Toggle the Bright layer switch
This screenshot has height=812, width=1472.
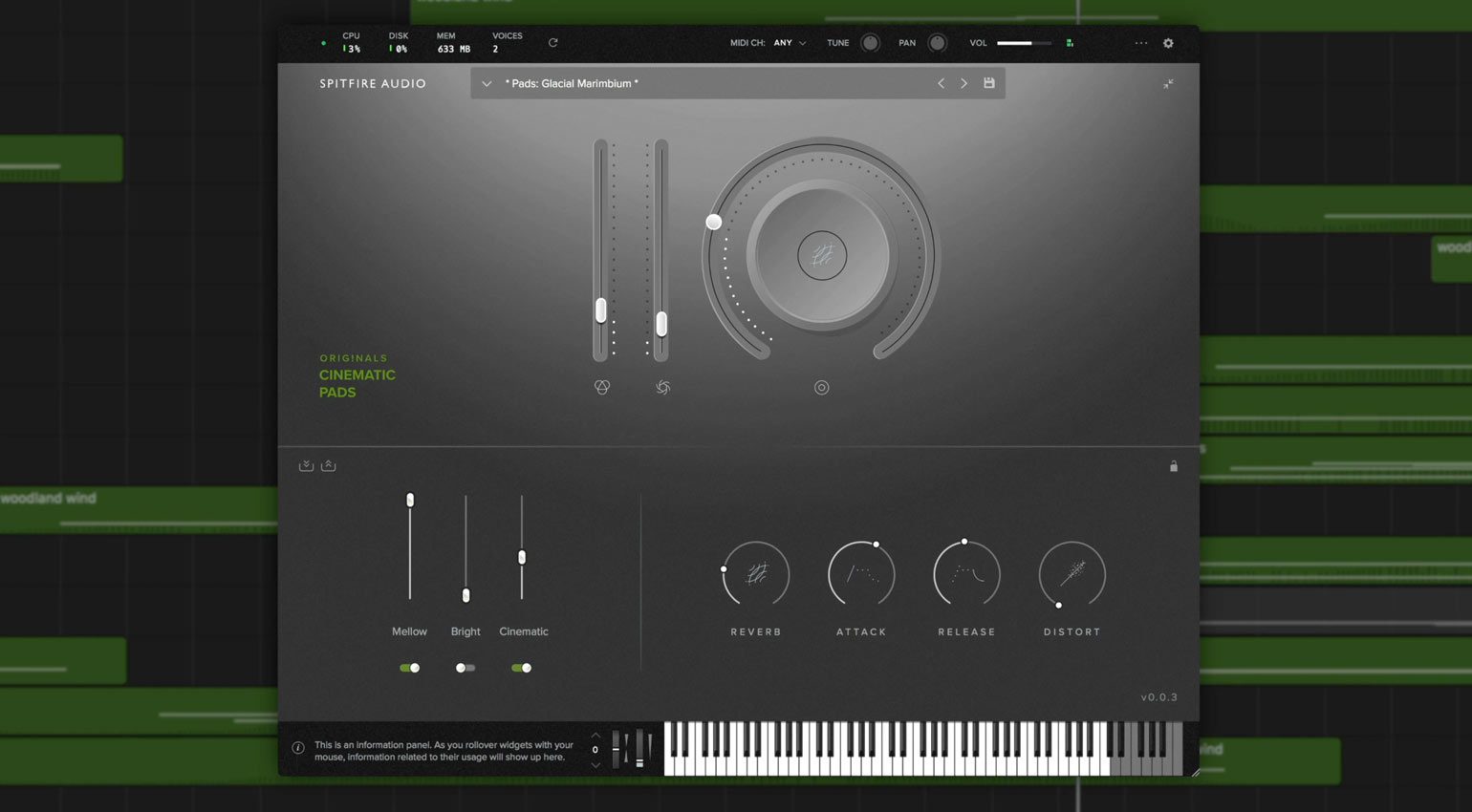tap(465, 668)
